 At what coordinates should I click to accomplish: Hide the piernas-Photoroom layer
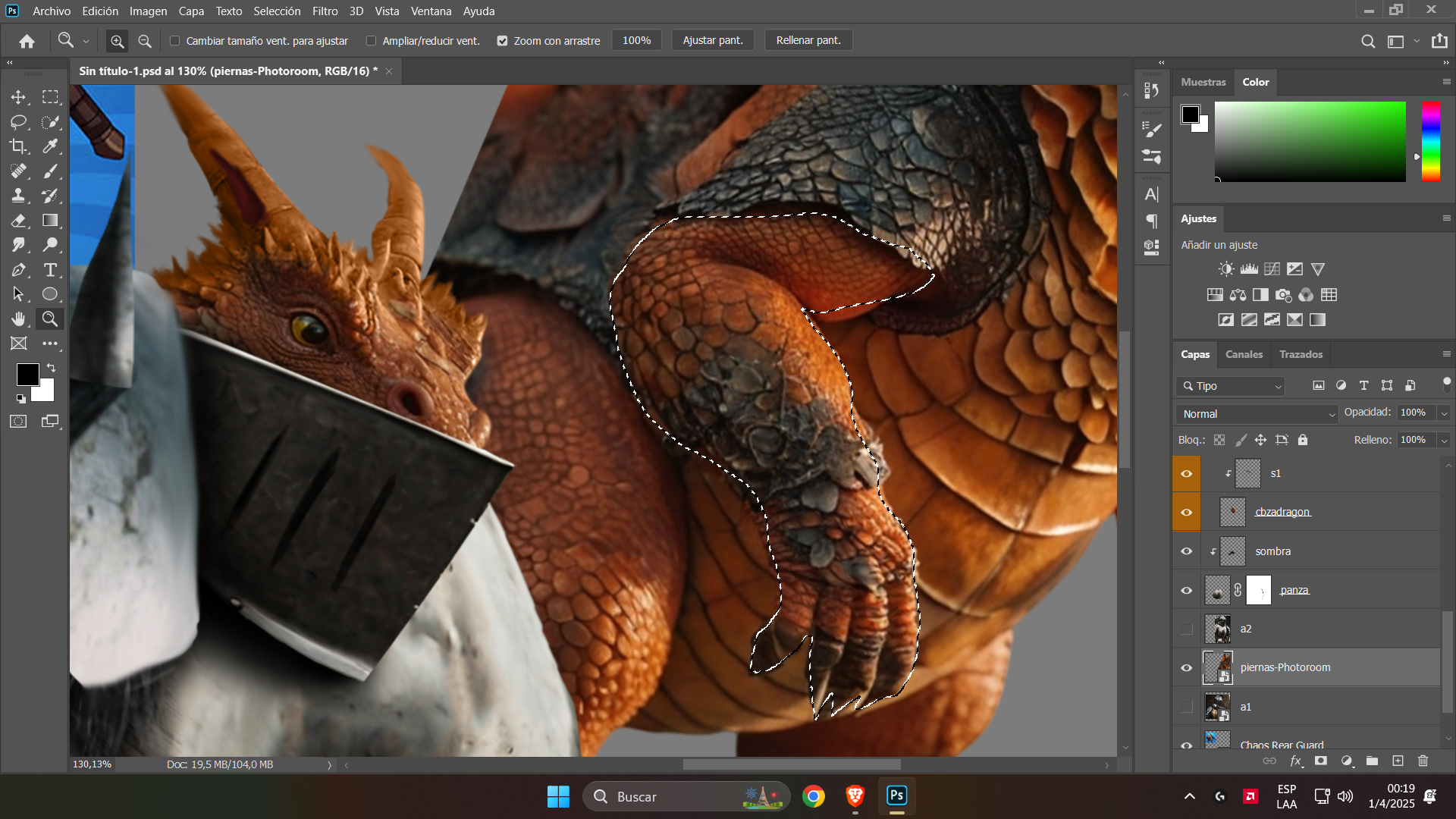(x=1187, y=668)
